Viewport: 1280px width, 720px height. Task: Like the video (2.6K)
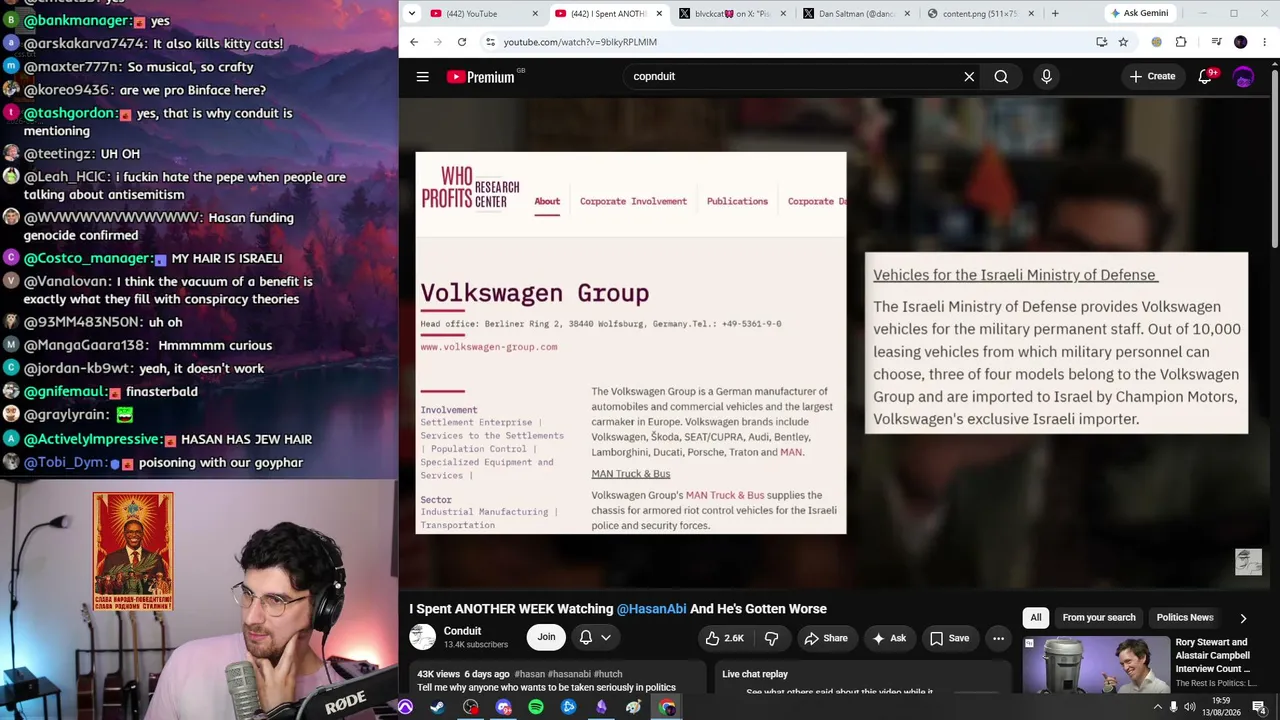pyautogui.click(x=724, y=638)
